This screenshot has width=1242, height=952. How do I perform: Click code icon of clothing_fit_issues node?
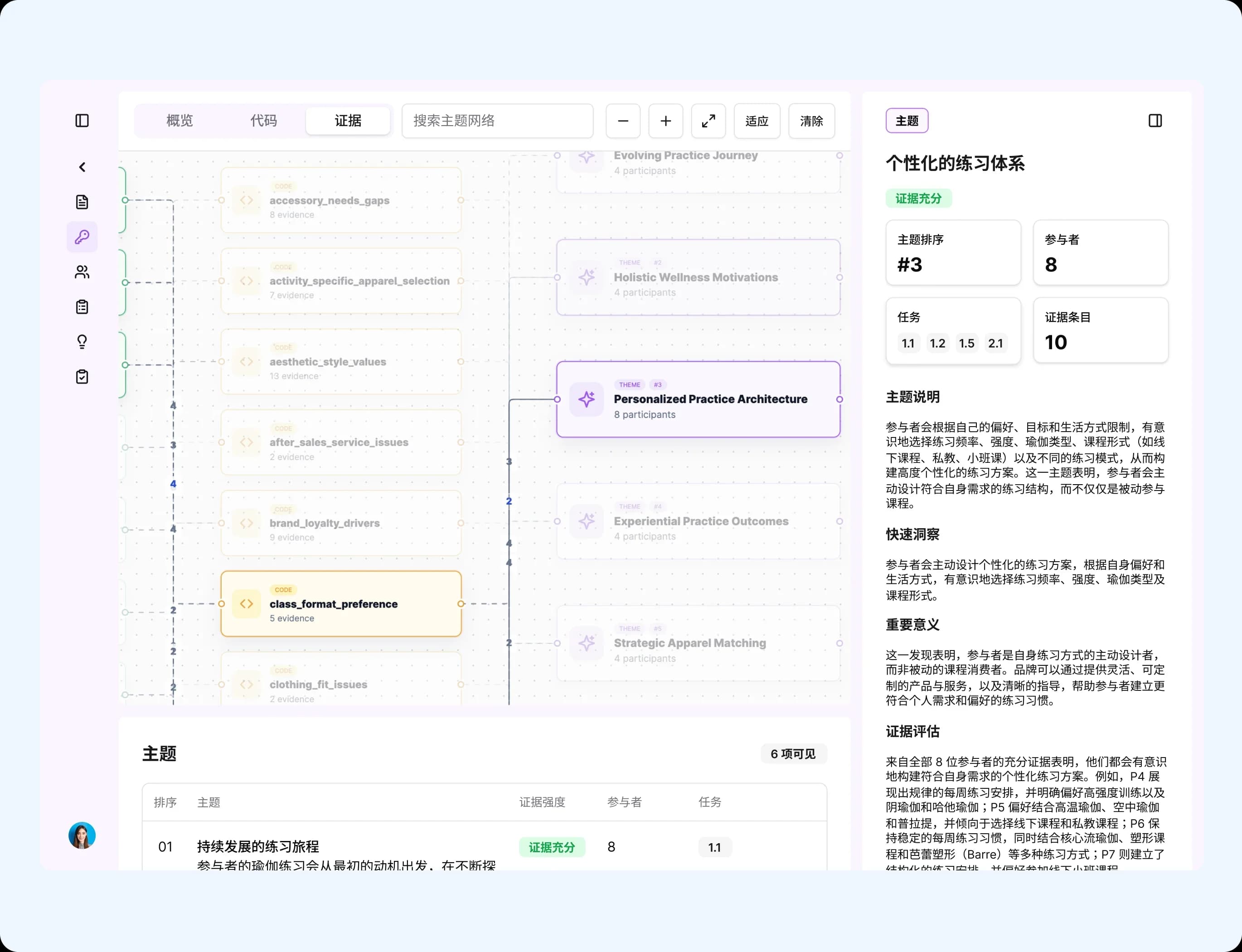247,685
